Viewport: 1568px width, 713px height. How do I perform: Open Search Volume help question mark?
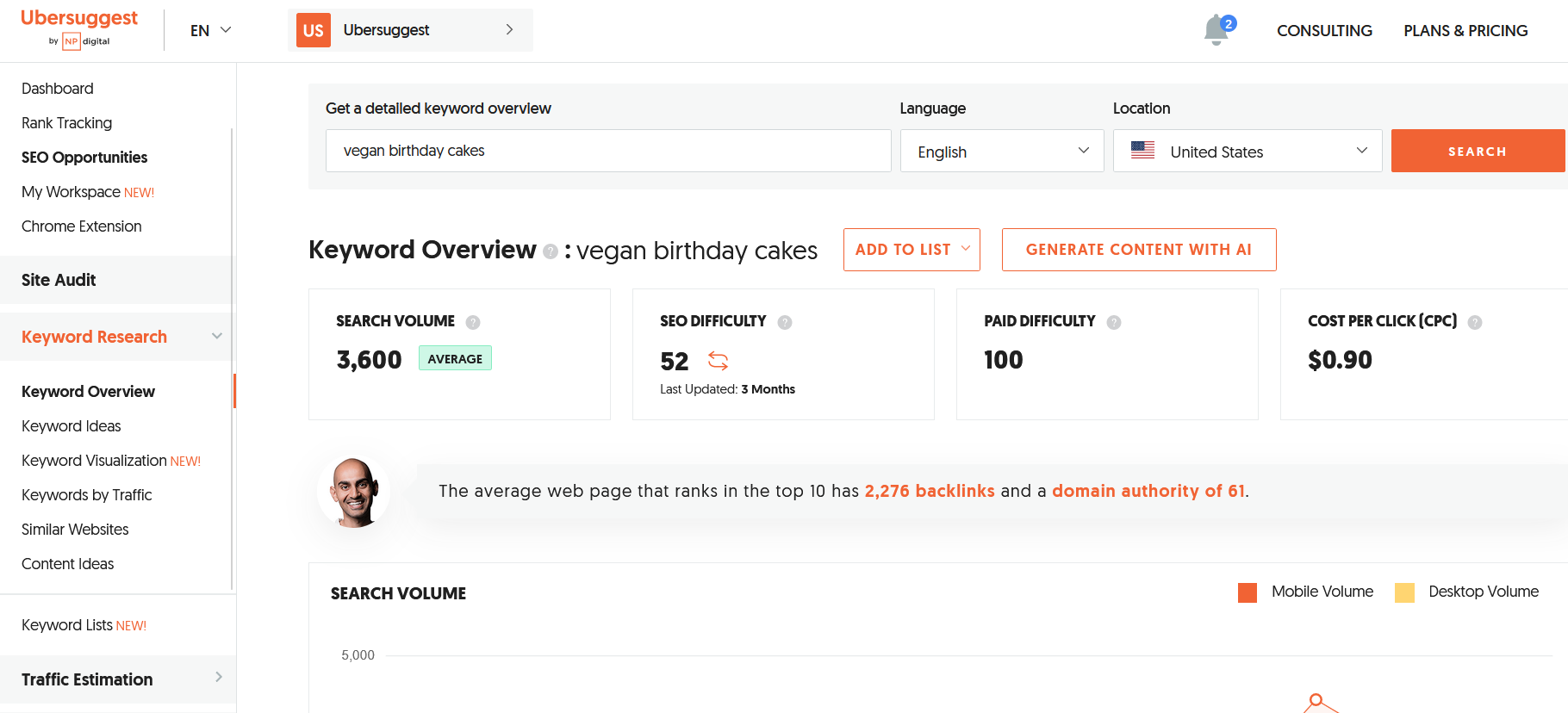473,322
